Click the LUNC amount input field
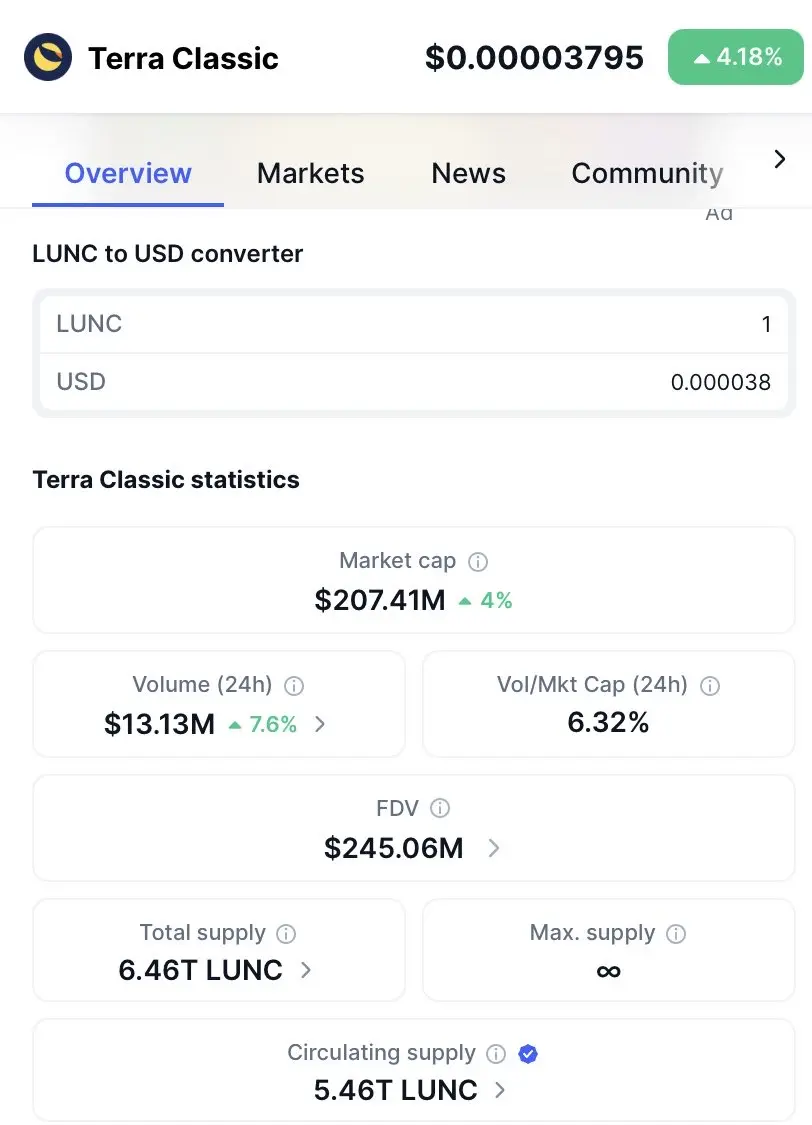This screenshot has height=1125, width=812. click(x=414, y=324)
